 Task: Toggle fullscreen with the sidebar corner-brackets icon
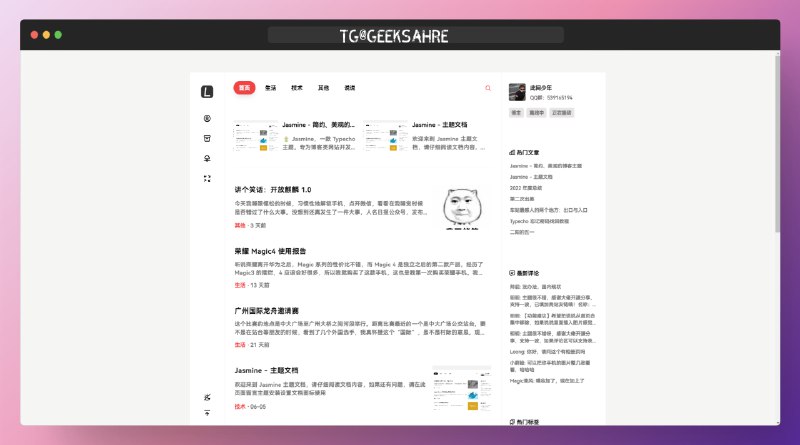(207, 179)
